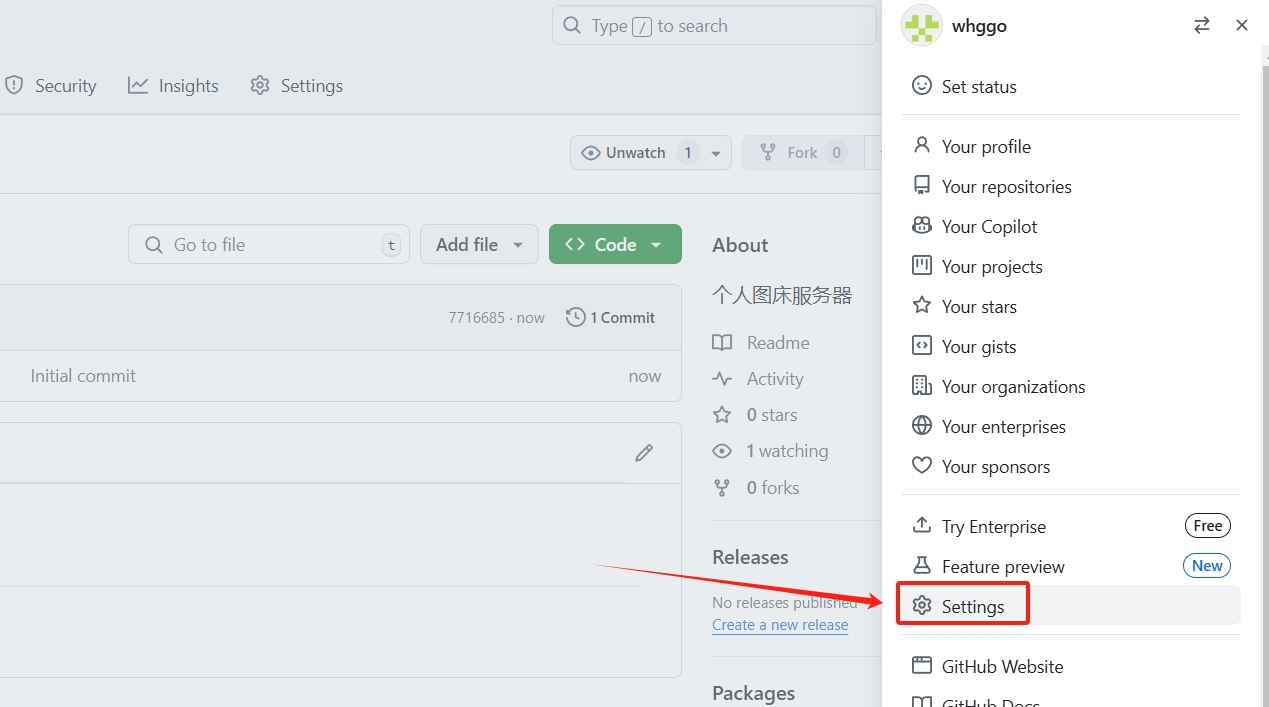
Task: Open Settings in the user menu
Action: pos(972,607)
